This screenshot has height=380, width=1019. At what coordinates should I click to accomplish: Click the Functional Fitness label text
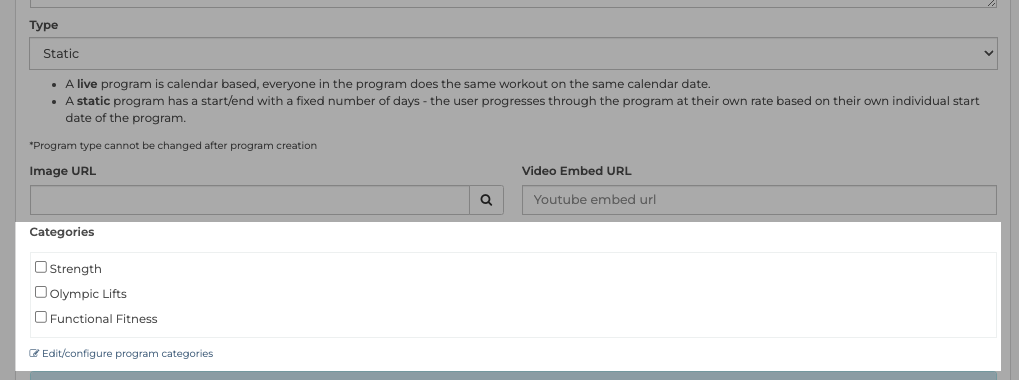(x=103, y=319)
